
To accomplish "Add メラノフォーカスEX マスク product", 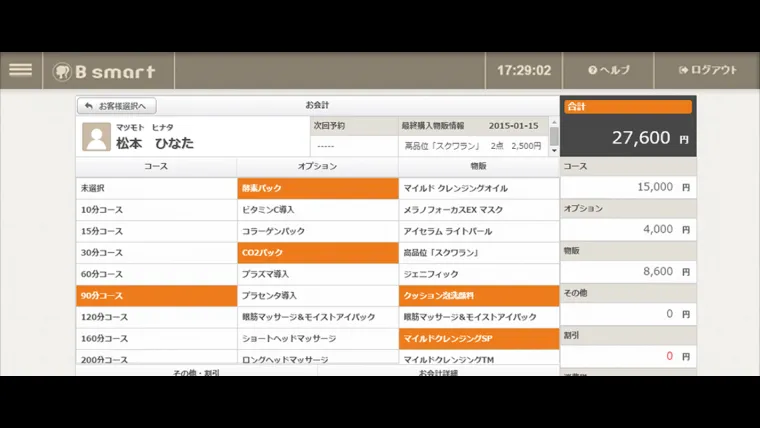I will (479, 210).
